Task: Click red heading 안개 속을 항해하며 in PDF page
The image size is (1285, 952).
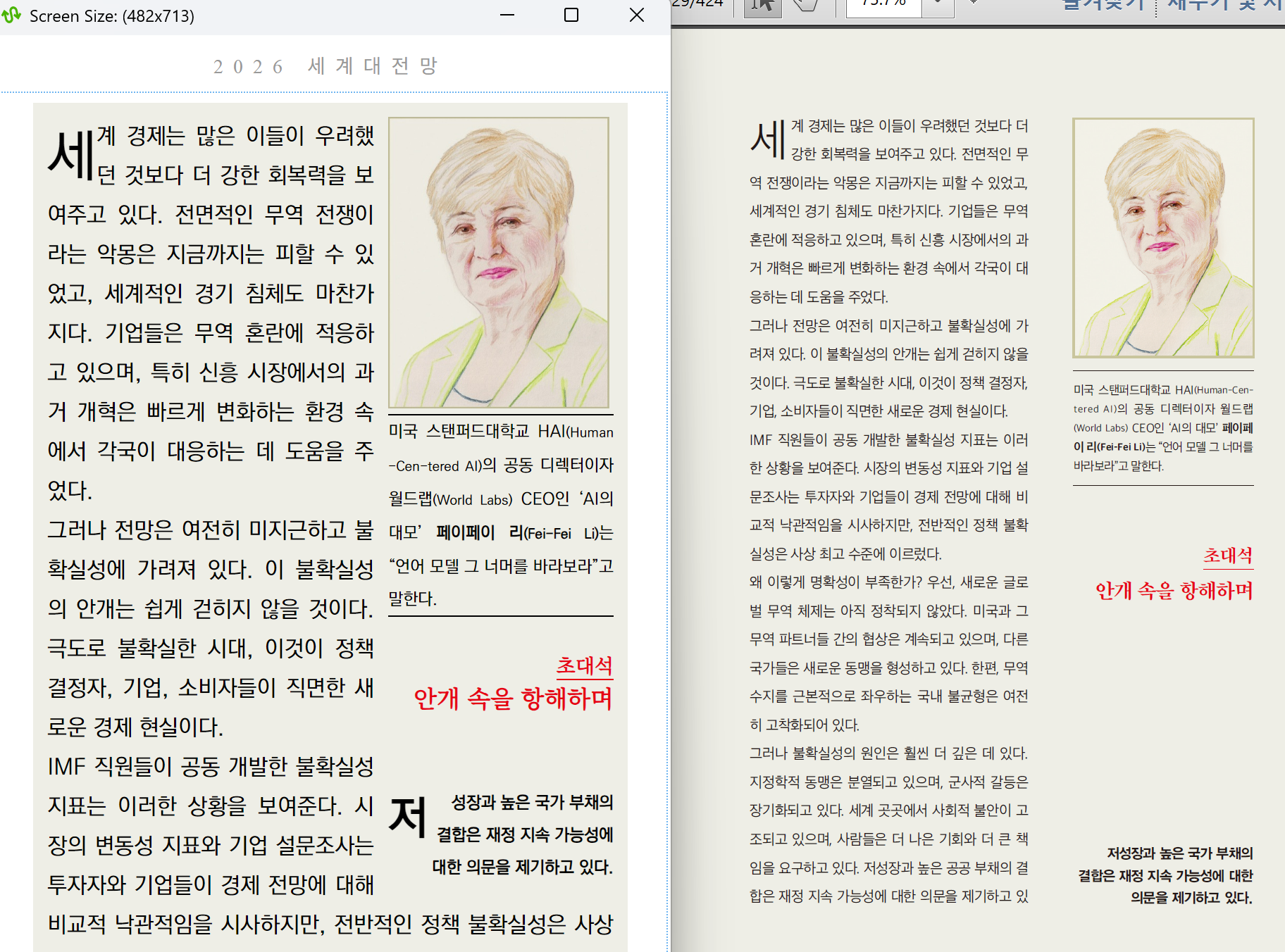Action: pyautogui.click(x=1174, y=591)
